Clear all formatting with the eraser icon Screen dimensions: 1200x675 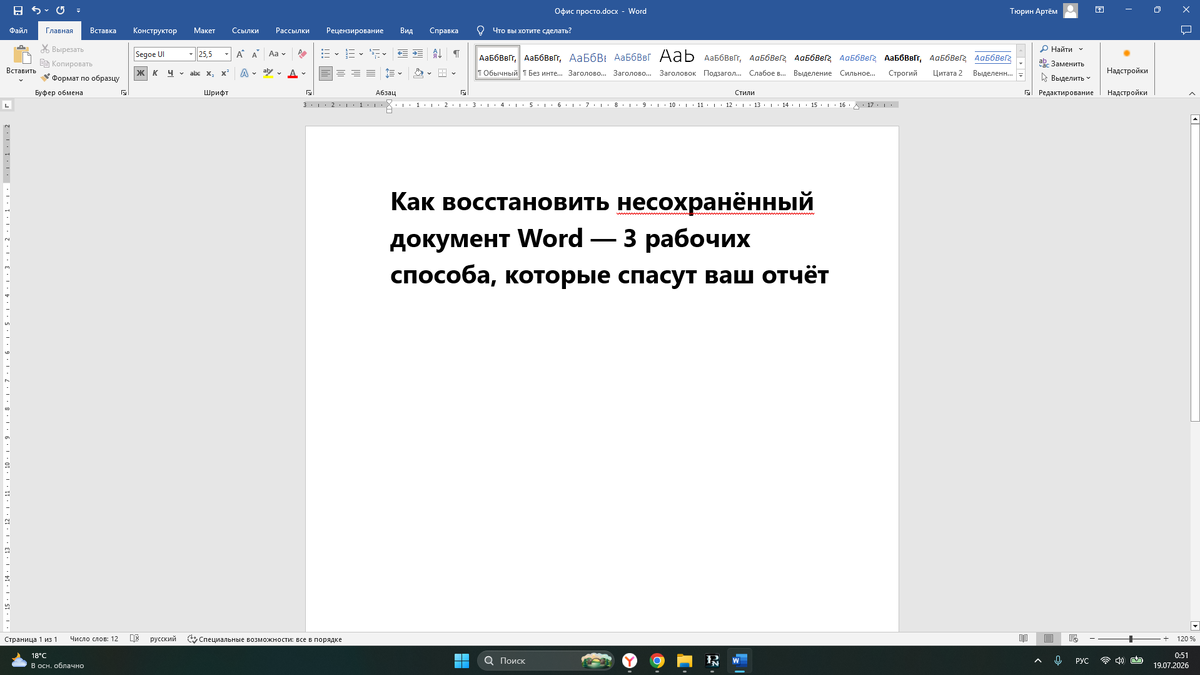point(303,54)
